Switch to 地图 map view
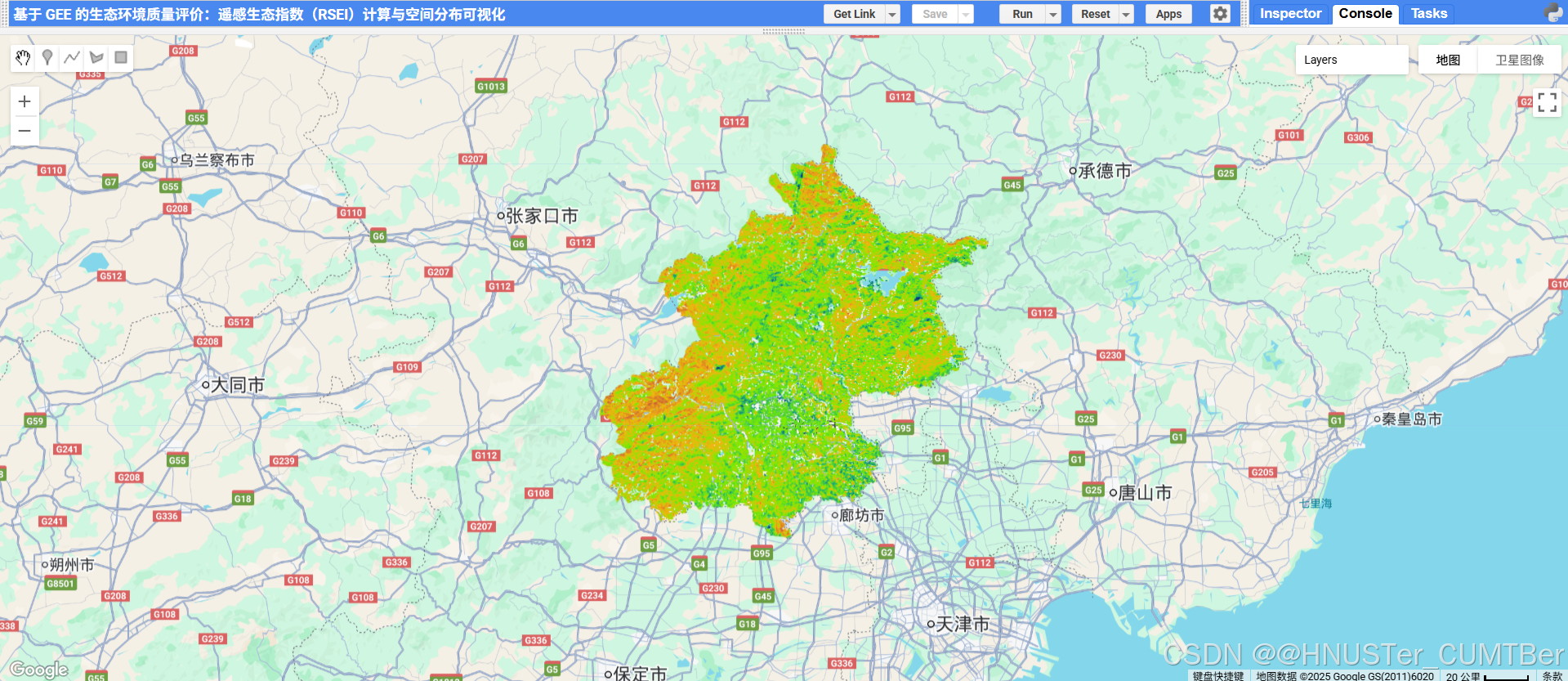Image resolution: width=1568 pixels, height=681 pixels. 1448,60
